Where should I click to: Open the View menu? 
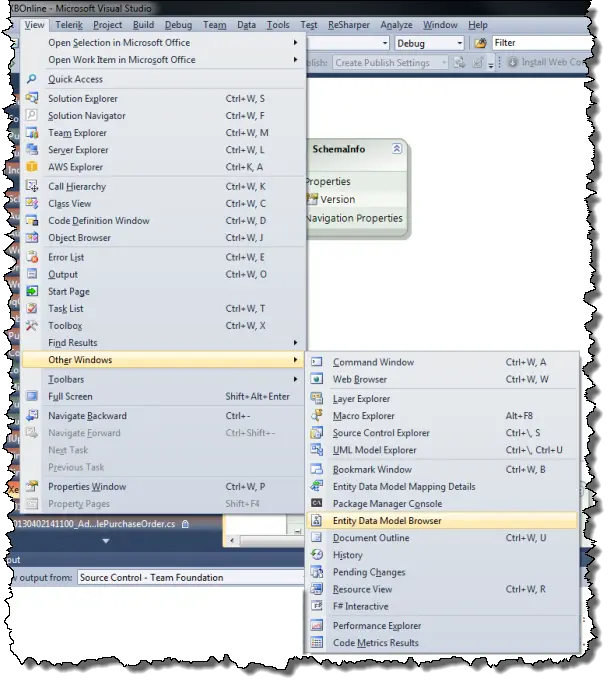coord(34,25)
